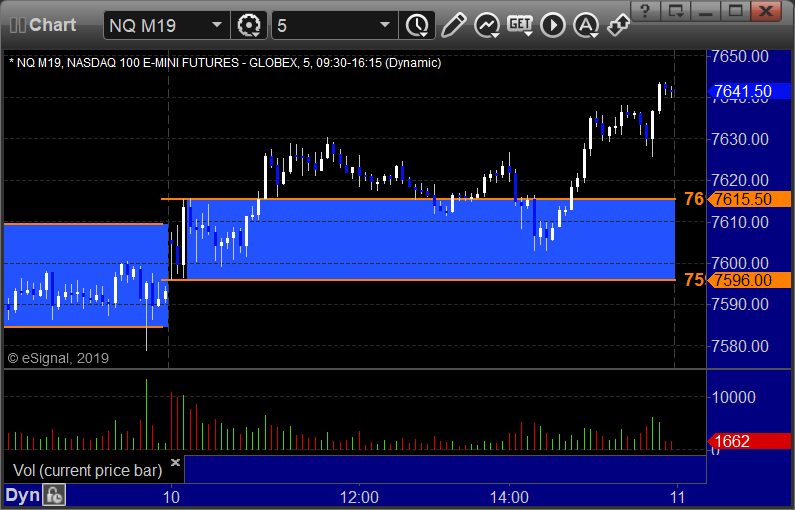Start bar replay with the play icon

(x=553, y=25)
